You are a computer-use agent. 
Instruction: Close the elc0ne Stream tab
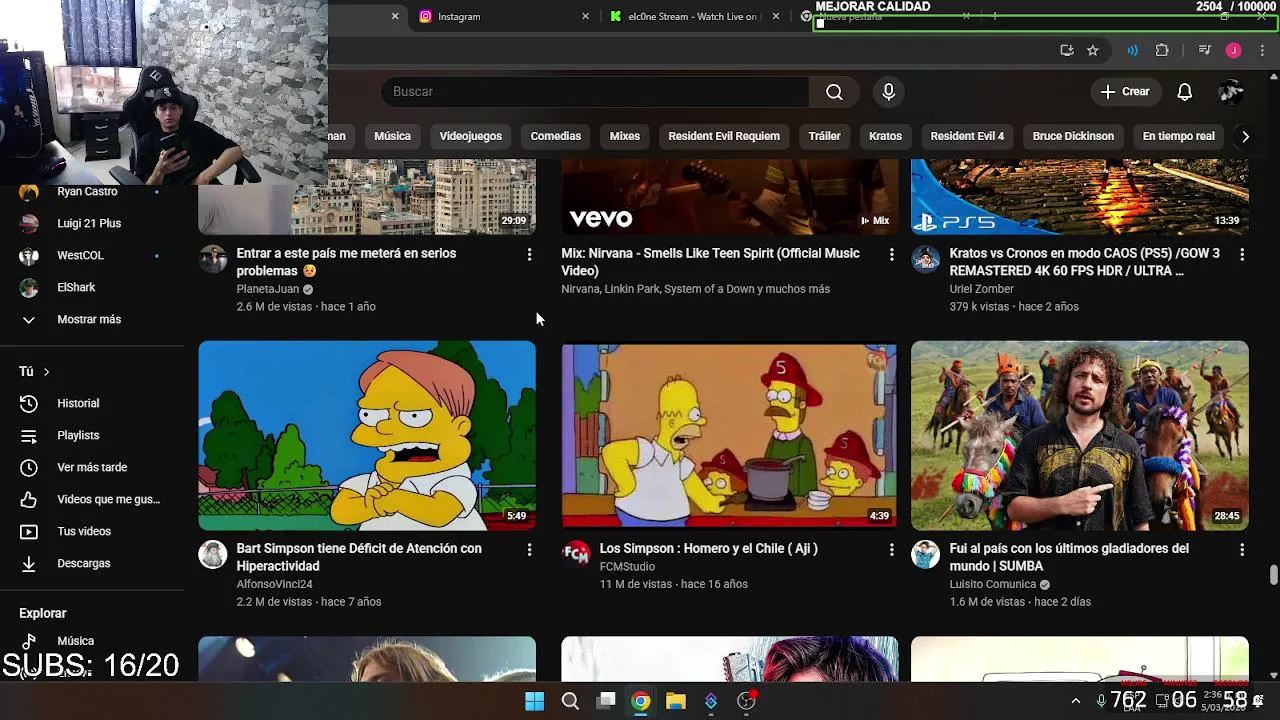click(775, 16)
